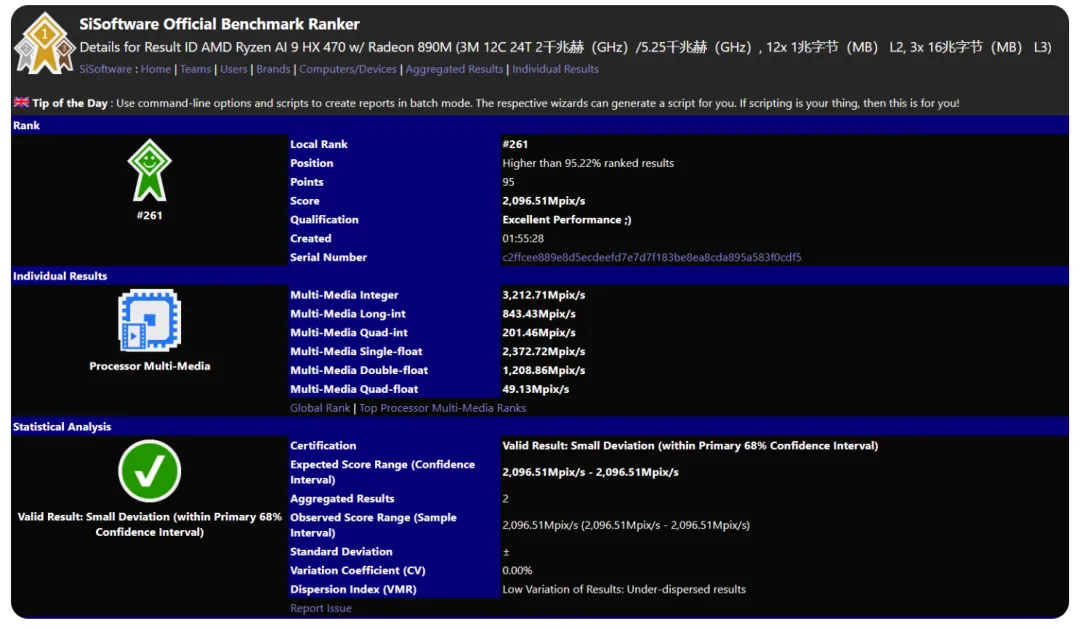Click Report Issue at the bottom
This screenshot has height=629, width=1080.
[320, 608]
